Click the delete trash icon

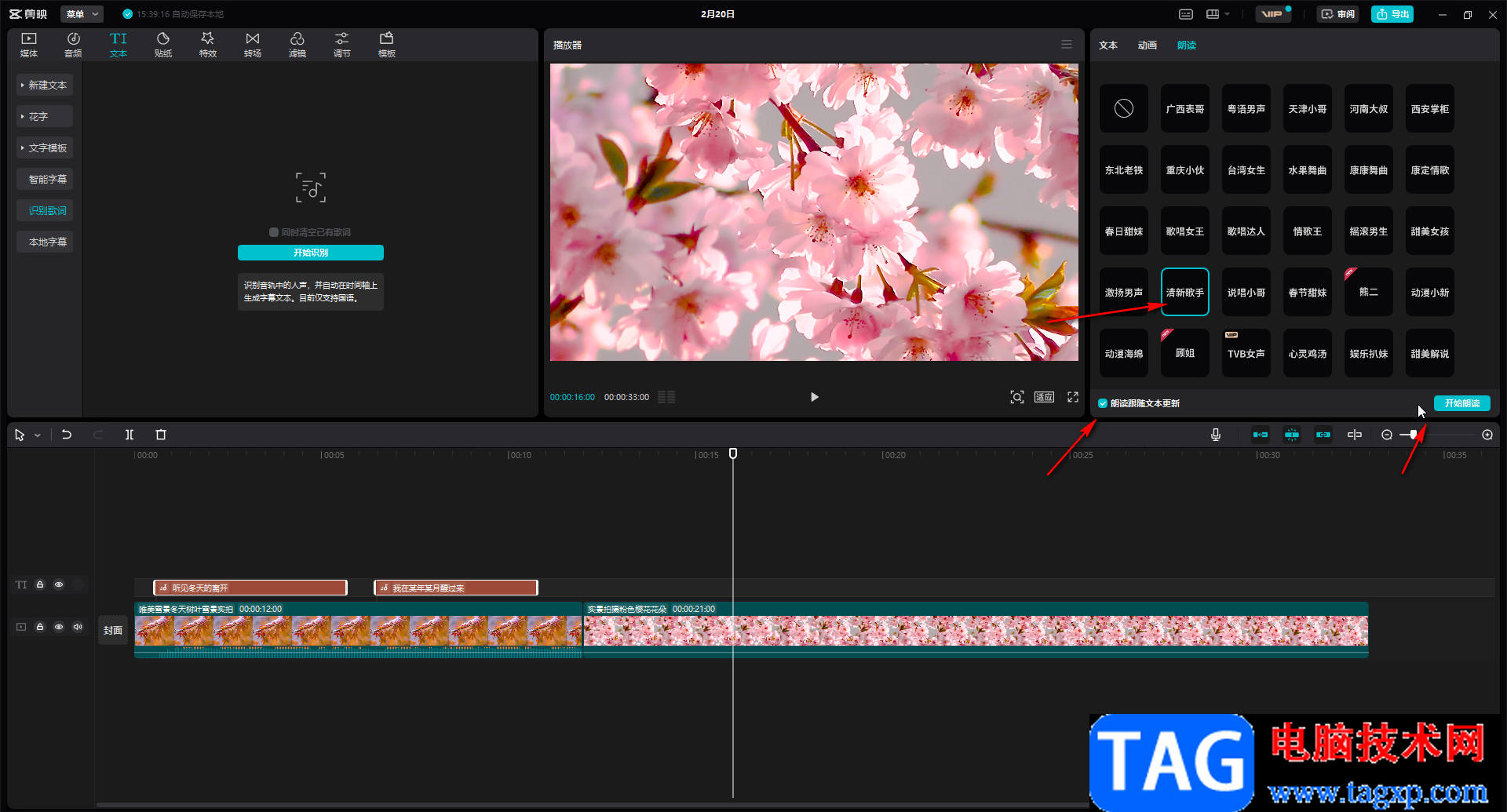point(161,435)
